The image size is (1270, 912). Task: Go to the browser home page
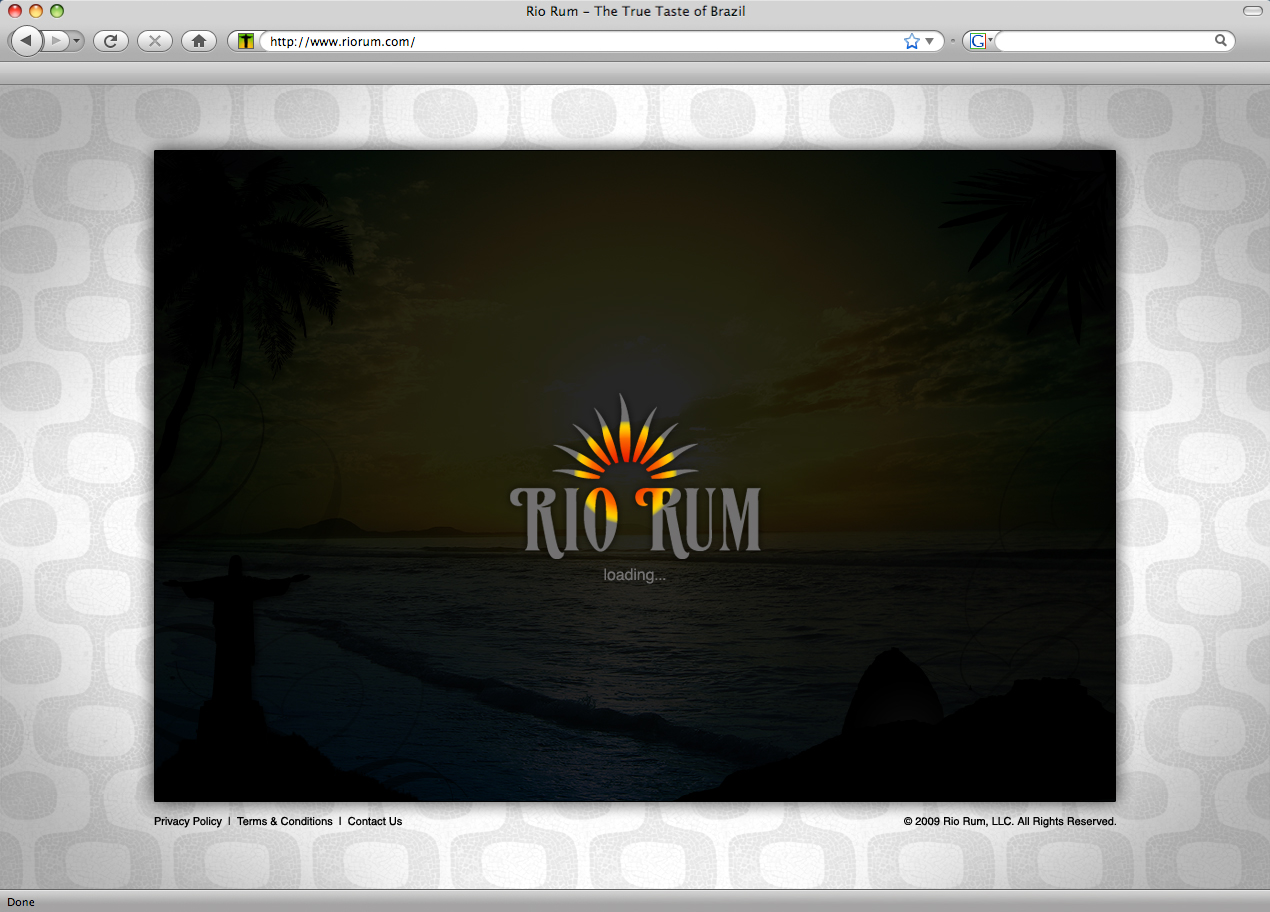(198, 41)
